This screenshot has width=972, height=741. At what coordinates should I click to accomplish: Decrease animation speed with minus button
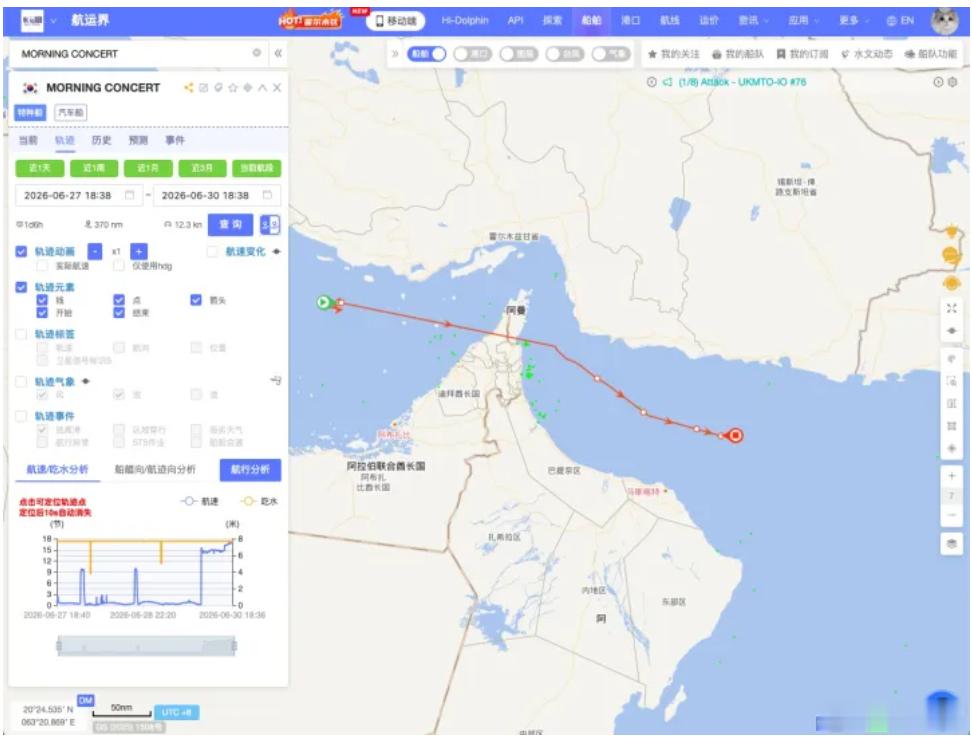pyautogui.click(x=95, y=251)
